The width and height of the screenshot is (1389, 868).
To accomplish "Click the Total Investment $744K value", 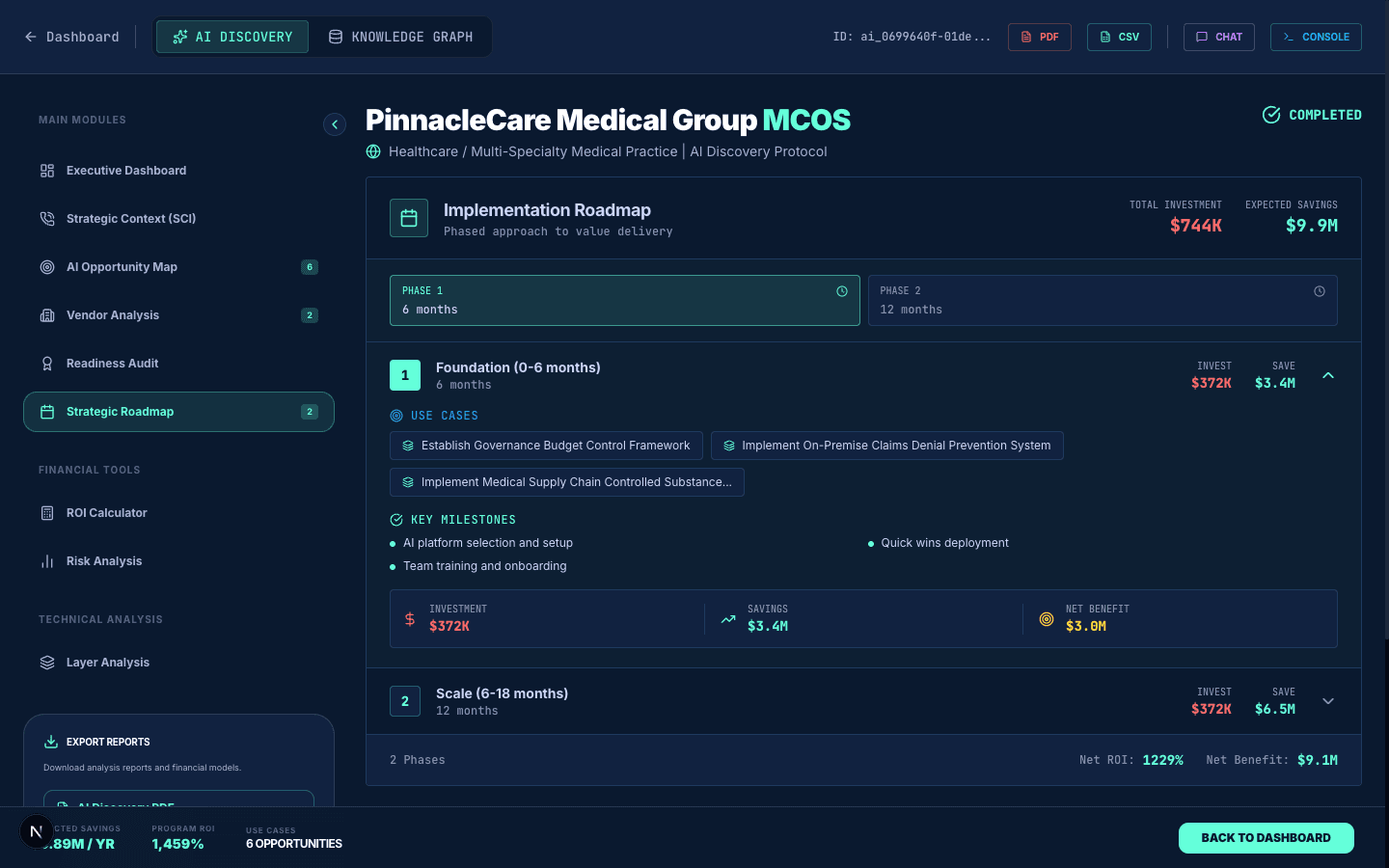I will tap(1196, 226).
